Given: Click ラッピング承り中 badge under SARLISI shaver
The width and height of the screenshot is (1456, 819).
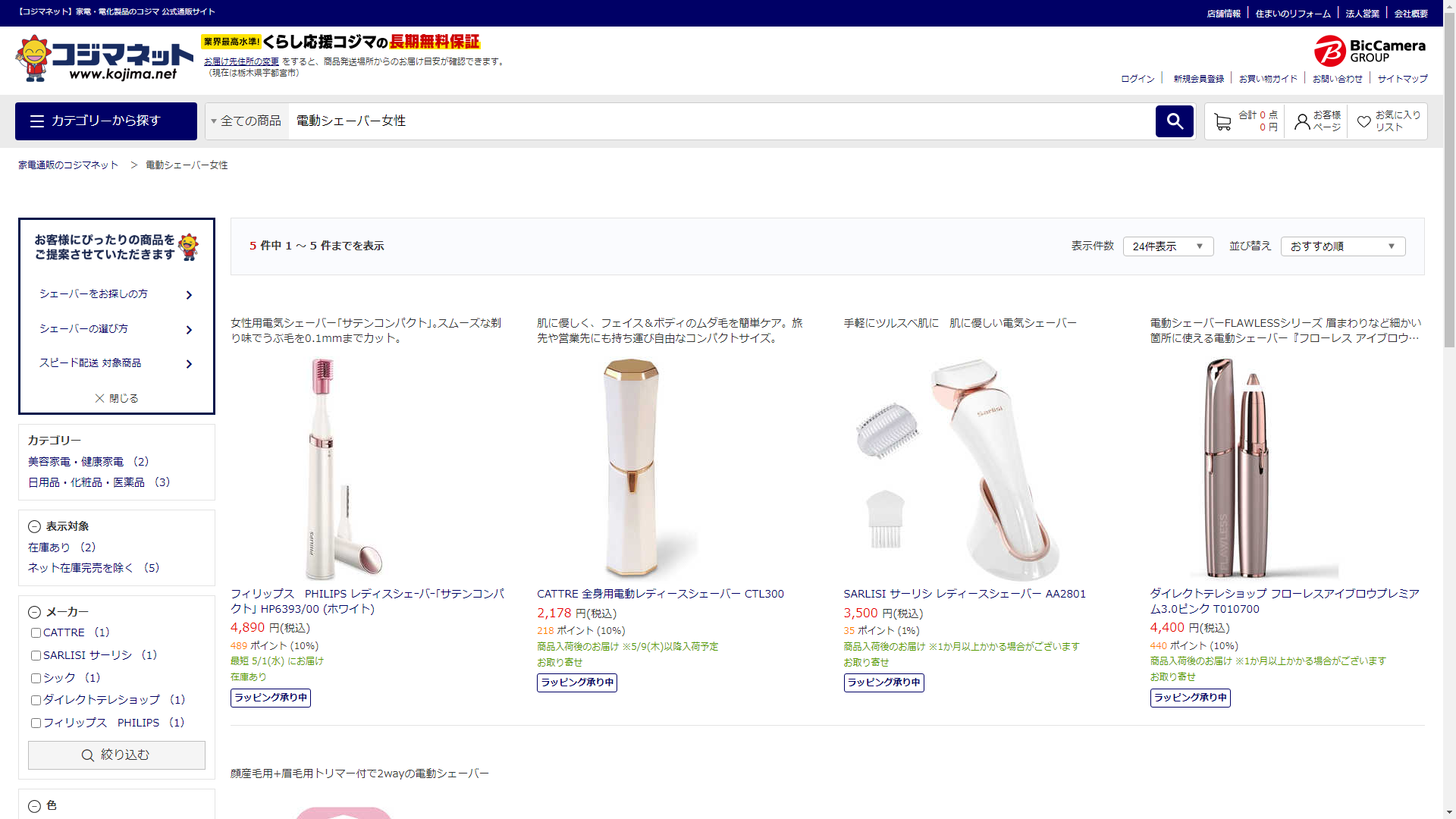Looking at the screenshot, I should click(884, 682).
